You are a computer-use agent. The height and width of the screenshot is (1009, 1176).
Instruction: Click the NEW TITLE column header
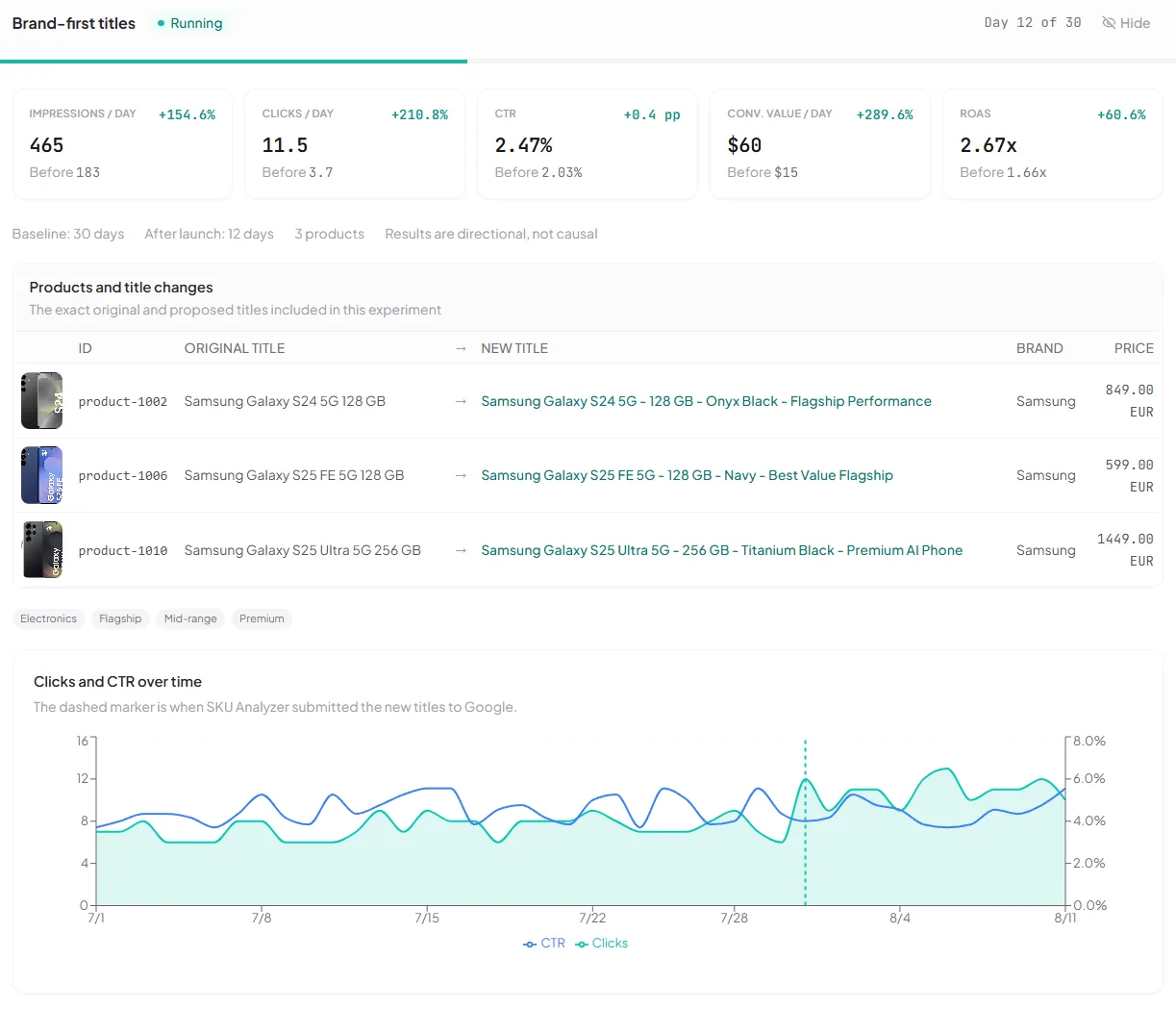[514, 348]
